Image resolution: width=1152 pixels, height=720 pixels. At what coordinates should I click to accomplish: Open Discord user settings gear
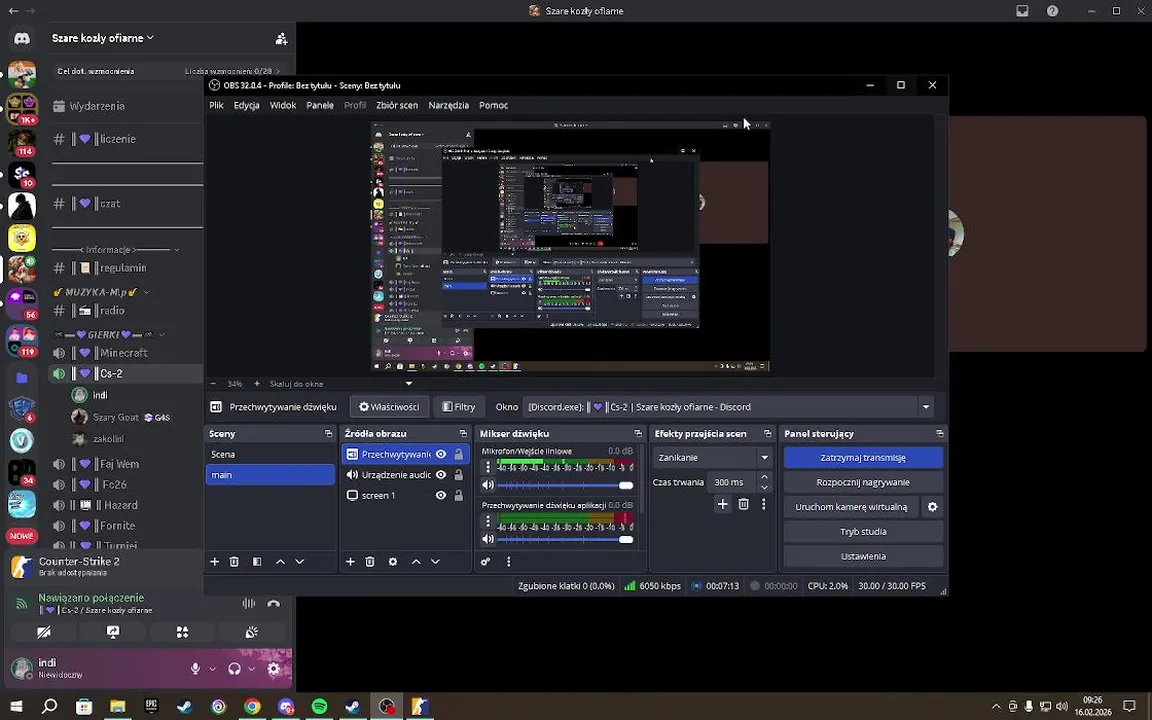(x=273, y=669)
